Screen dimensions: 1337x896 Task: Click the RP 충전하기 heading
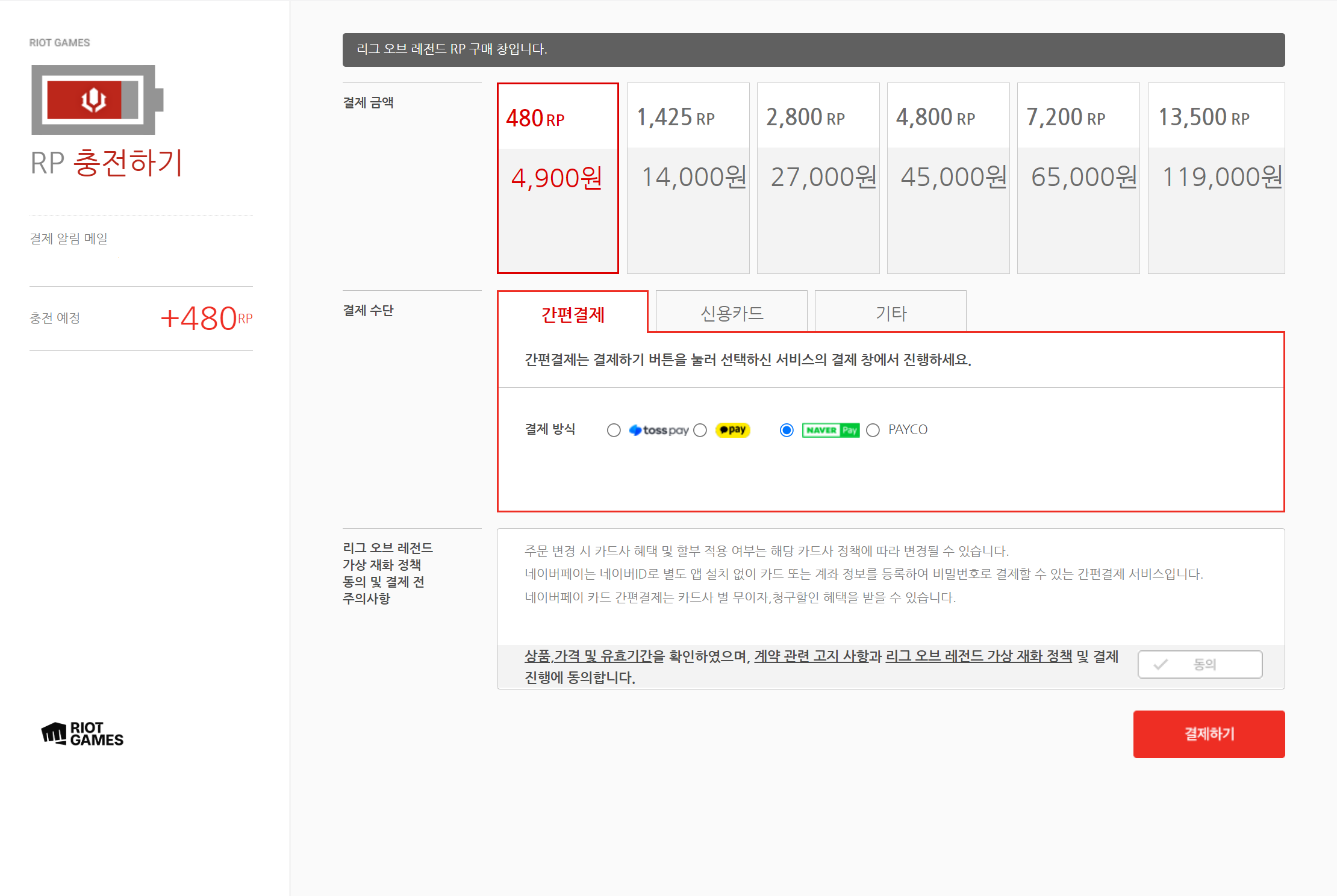point(107,163)
